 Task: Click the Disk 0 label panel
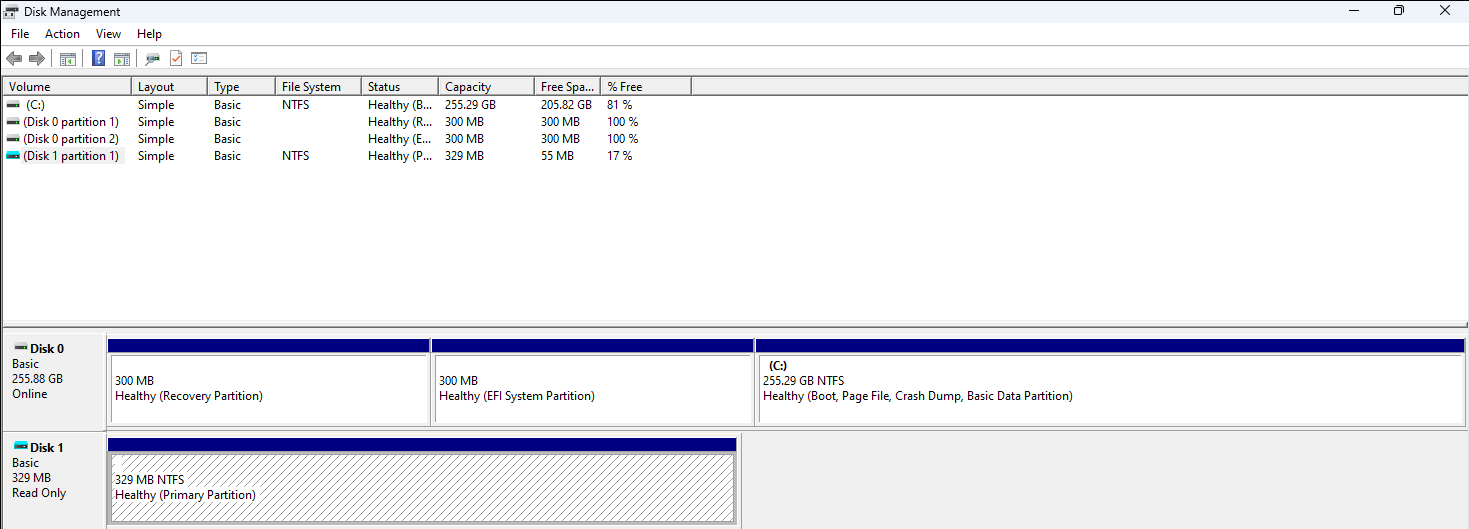[54, 380]
